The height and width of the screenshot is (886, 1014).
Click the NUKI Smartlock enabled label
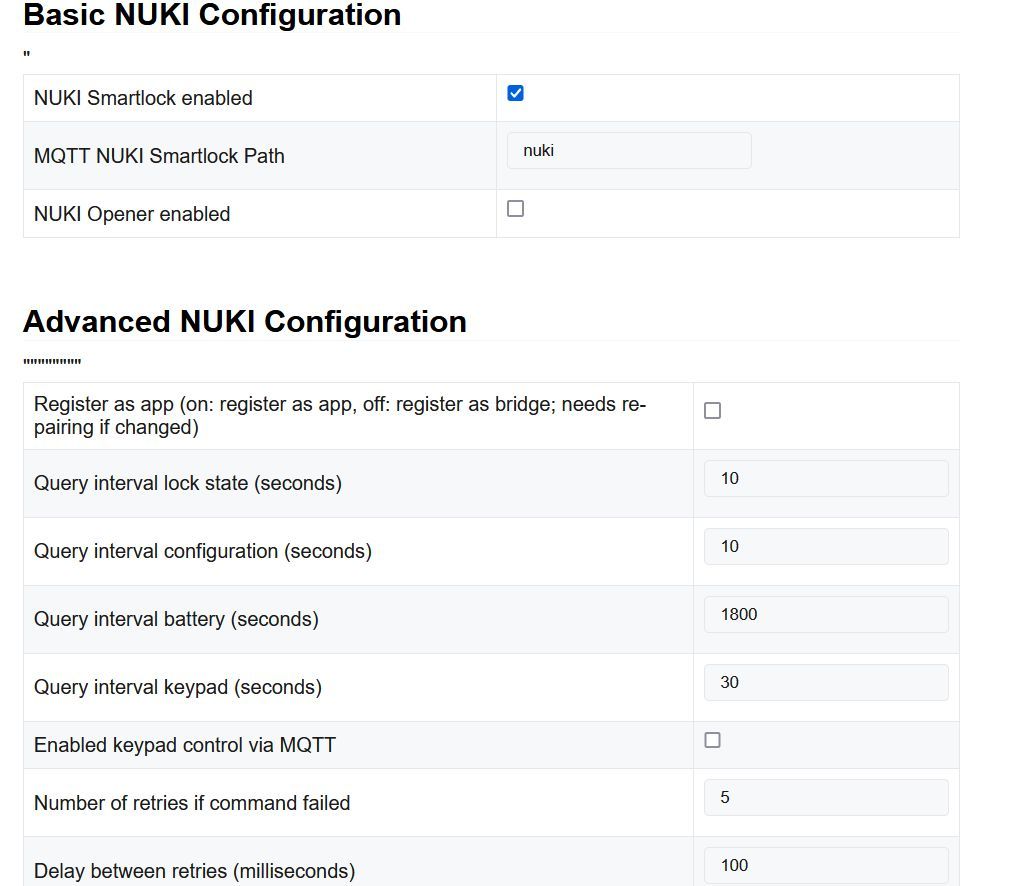143,98
